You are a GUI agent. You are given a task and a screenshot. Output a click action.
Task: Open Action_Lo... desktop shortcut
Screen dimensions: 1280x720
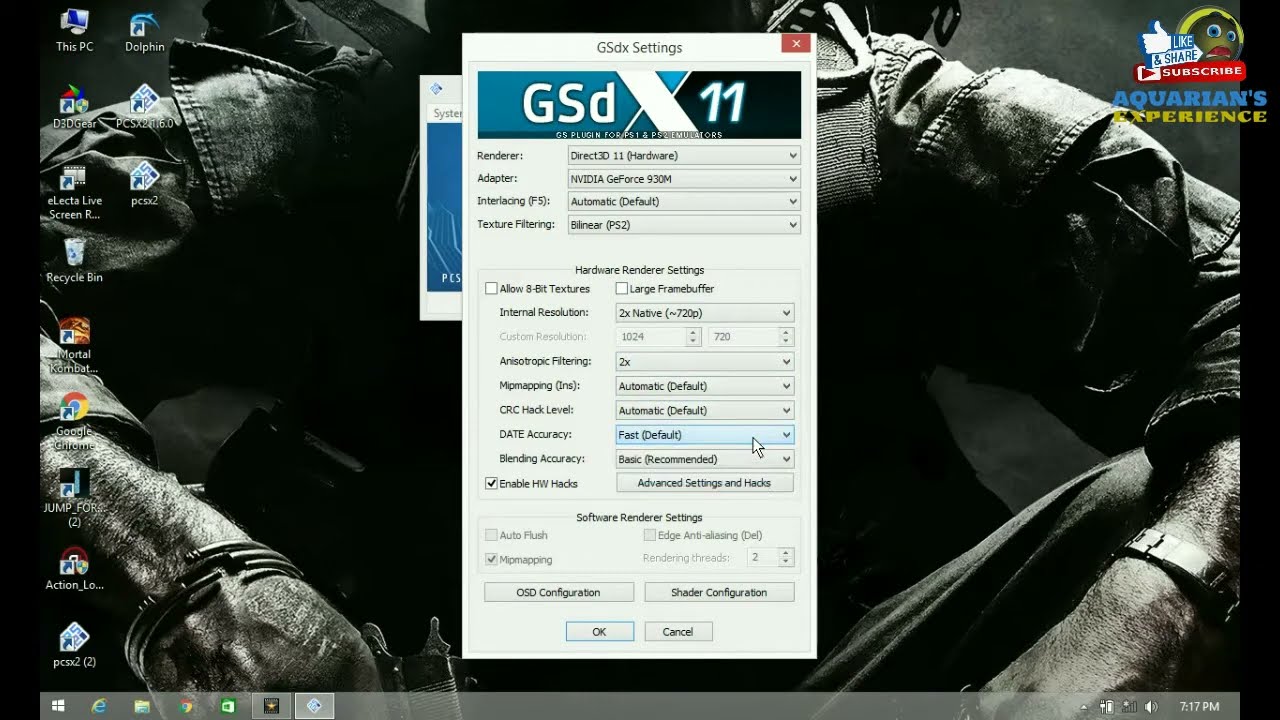[74, 569]
